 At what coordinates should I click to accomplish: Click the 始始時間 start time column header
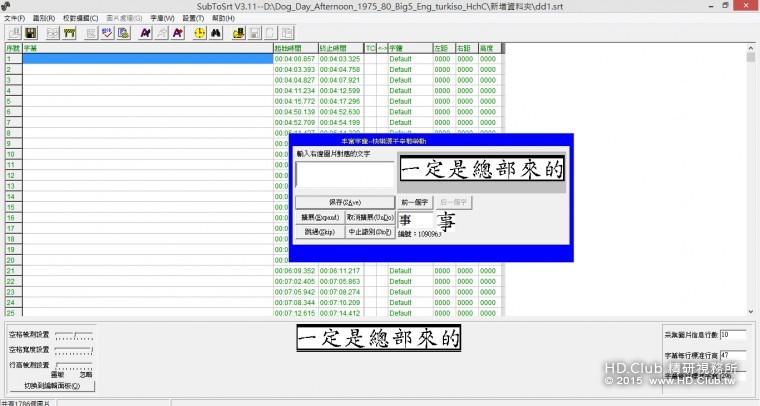pyautogui.click(x=296, y=48)
